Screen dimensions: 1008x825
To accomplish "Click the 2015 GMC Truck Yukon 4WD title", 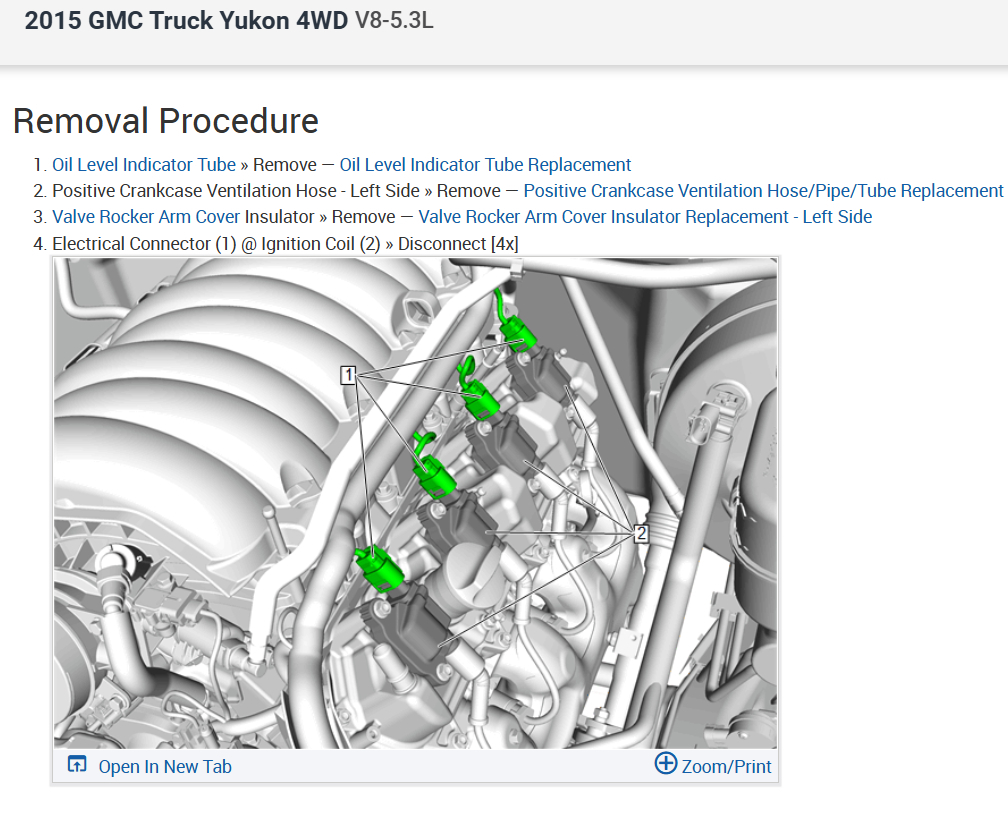I will pyautogui.click(x=186, y=21).
